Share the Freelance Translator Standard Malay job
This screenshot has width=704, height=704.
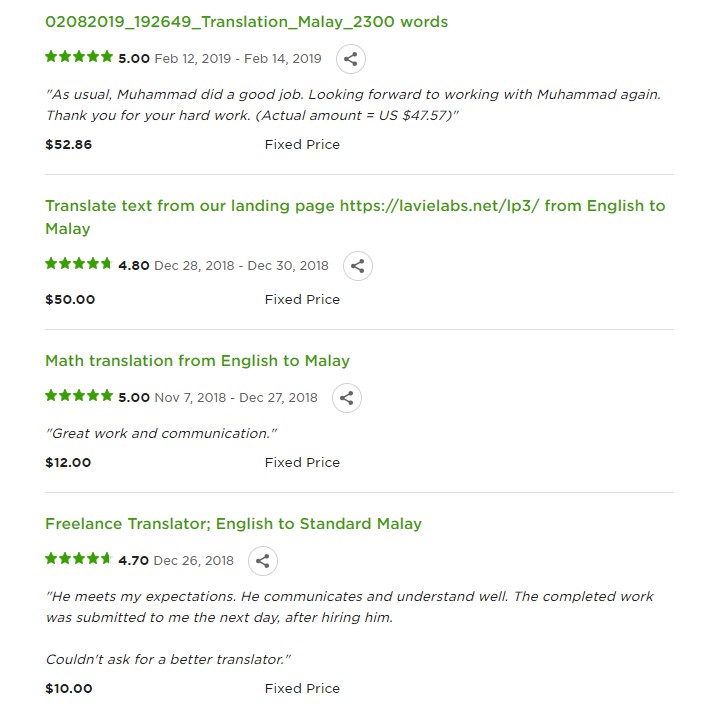click(262, 561)
